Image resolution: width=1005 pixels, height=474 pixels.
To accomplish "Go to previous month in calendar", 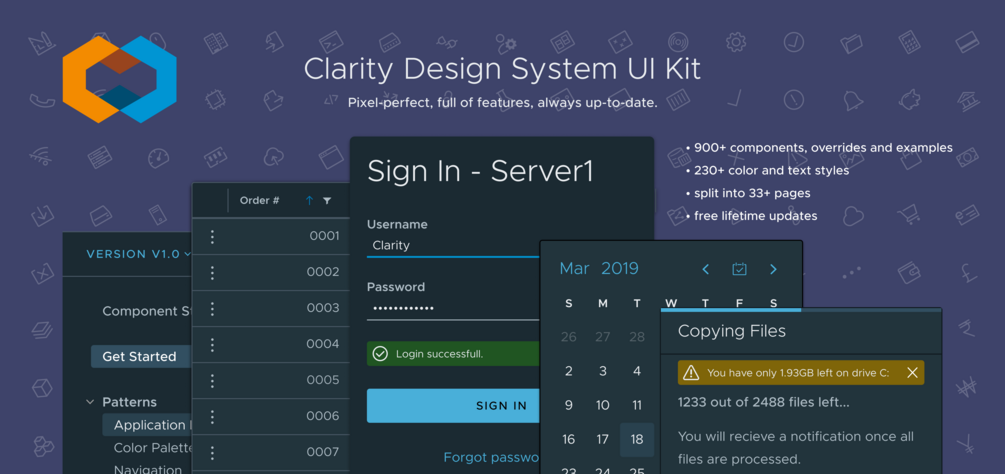I will pyautogui.click(x=706, y=269).
